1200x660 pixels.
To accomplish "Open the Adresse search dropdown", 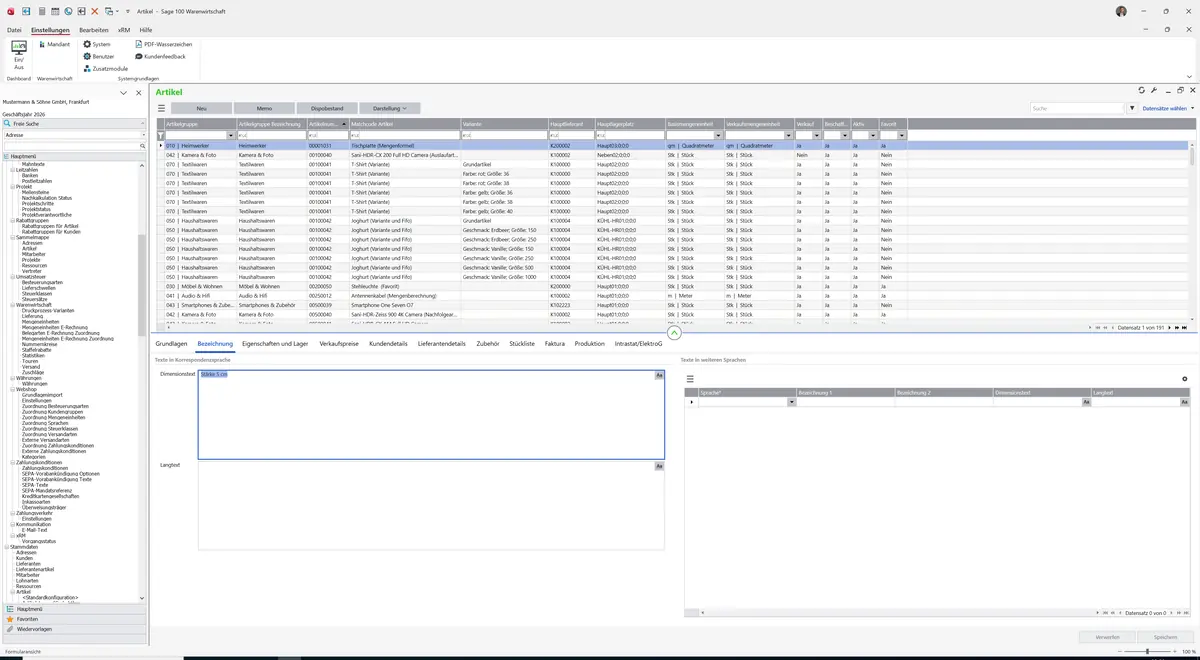I will [143, 135].
